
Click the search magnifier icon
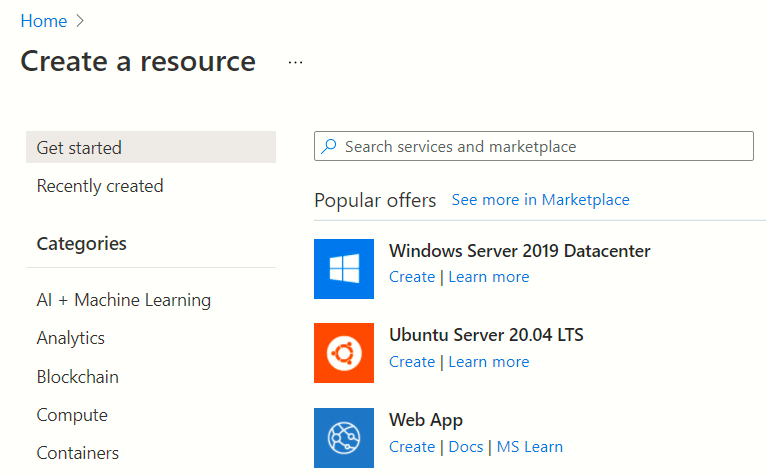[329, 146]
